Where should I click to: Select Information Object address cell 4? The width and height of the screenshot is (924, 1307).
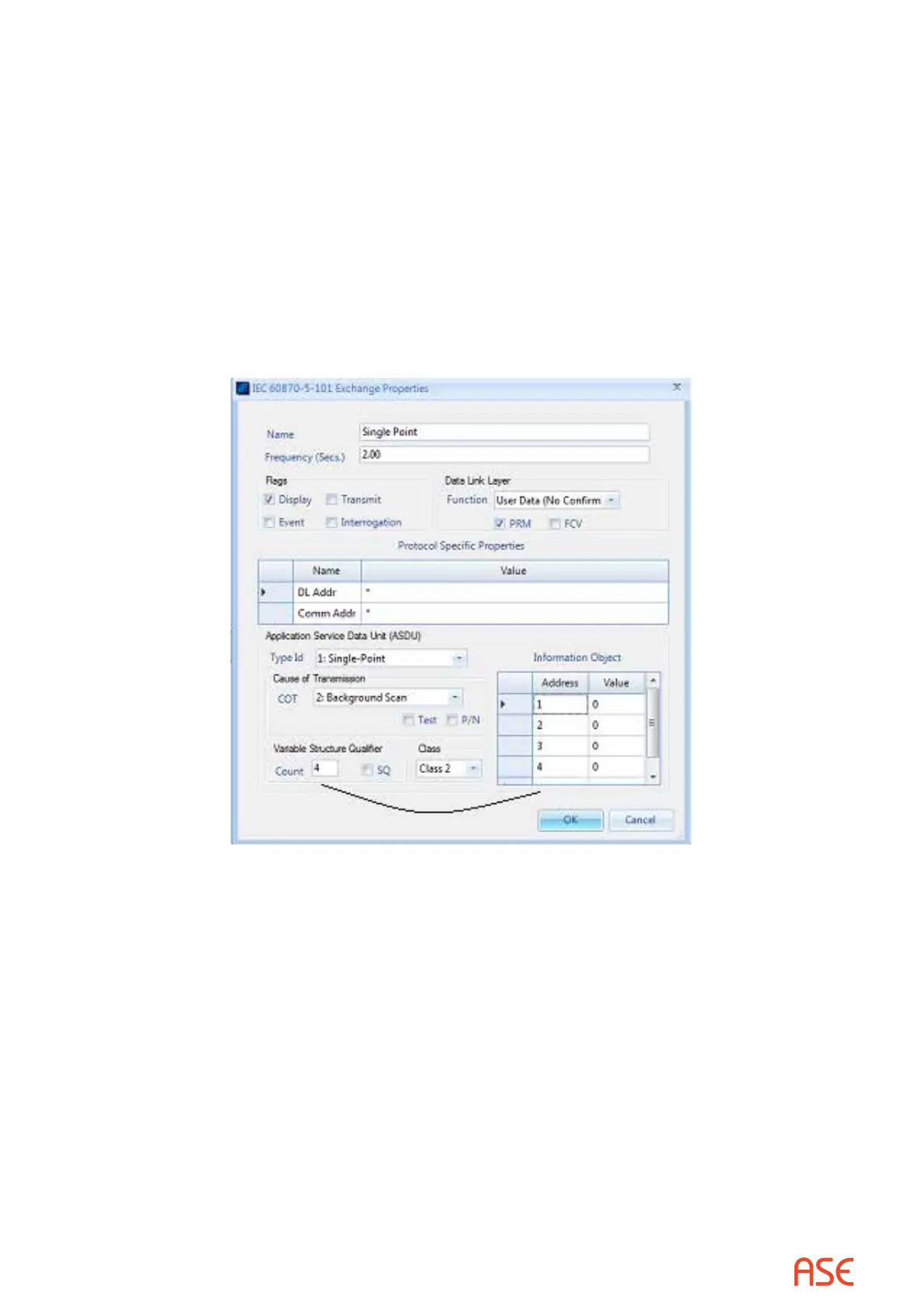coord(560,767)
